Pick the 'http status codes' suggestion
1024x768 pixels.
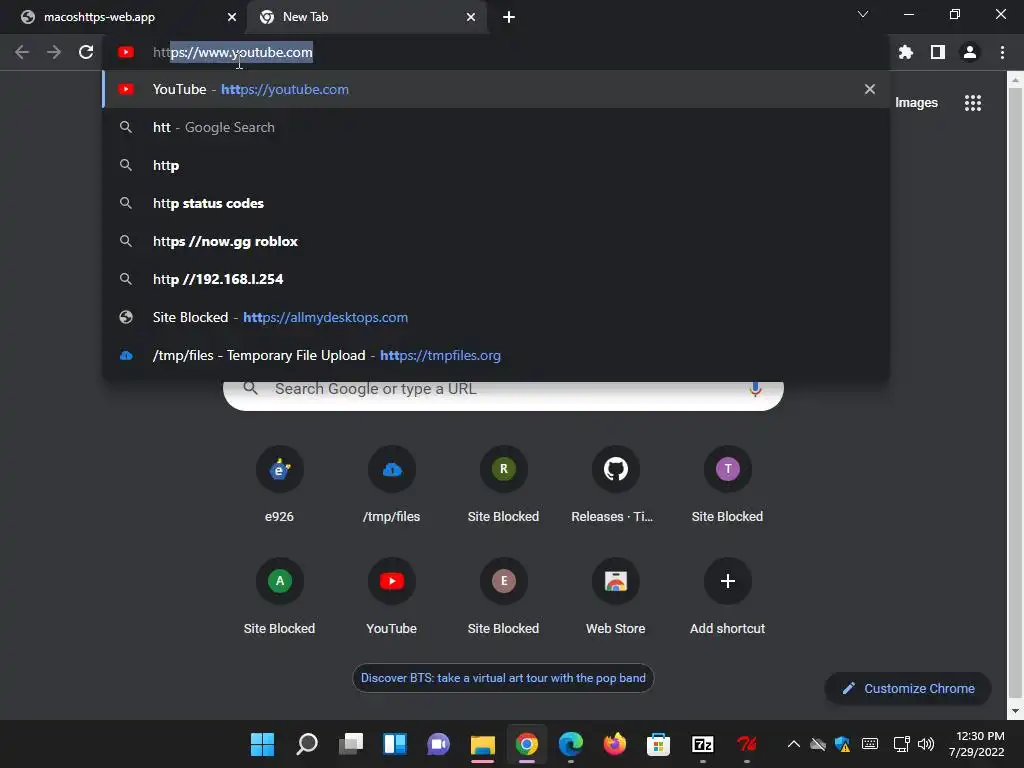pos(496,203)
